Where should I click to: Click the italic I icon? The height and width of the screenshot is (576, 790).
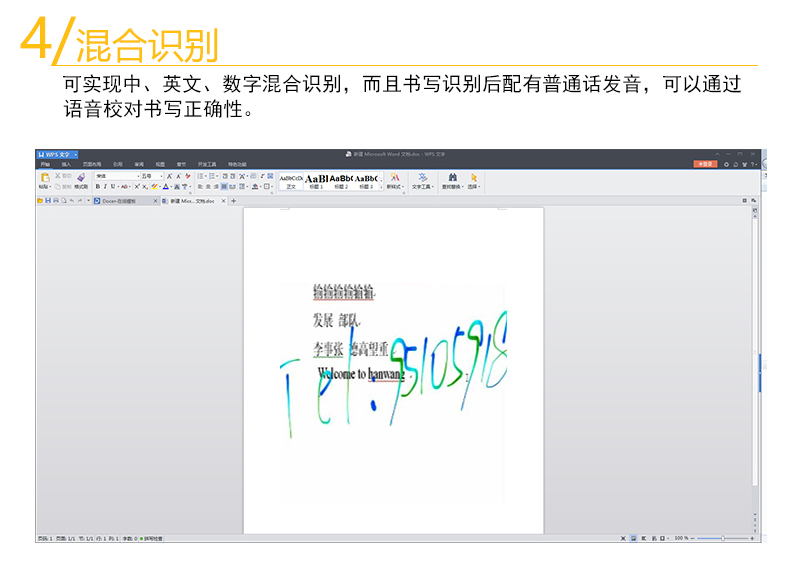(106, 186)
